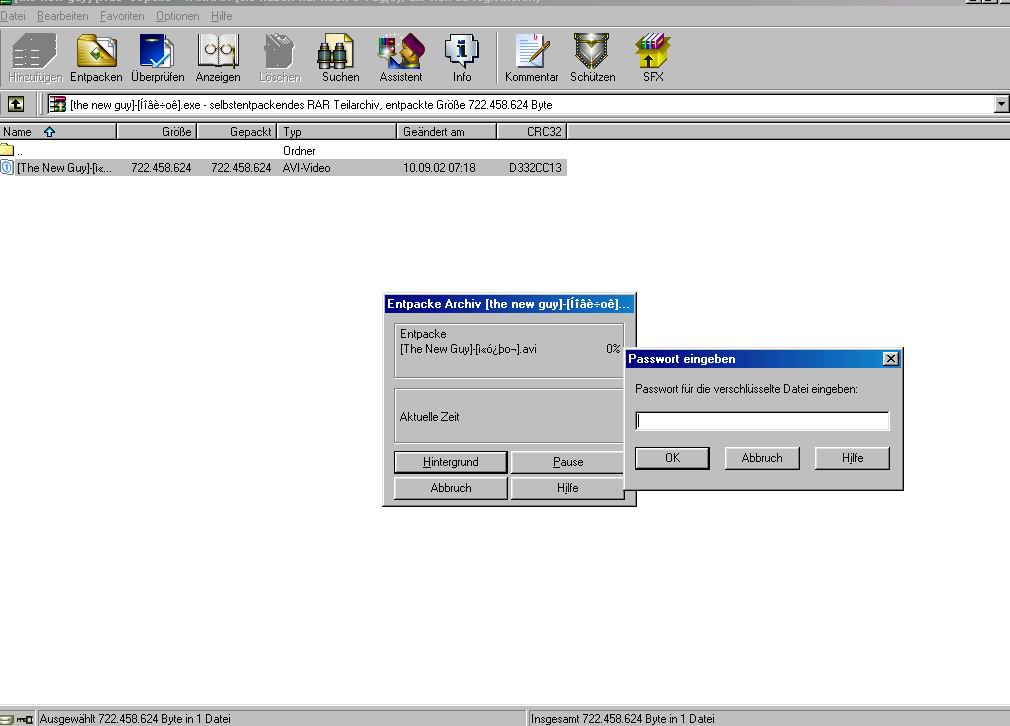Focus the password input field
The width and height of the screenshot is (1010, 726).
tap(762, 421)
